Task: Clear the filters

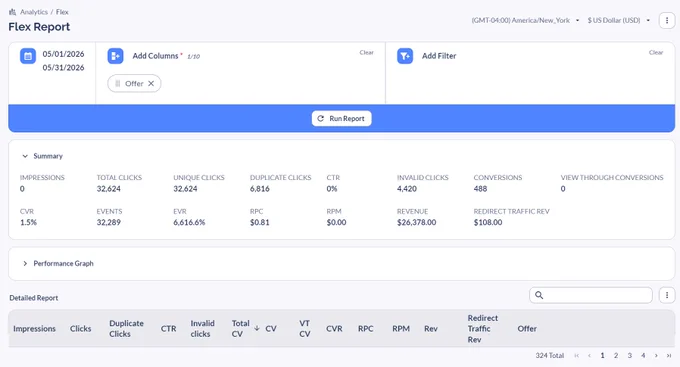Action: (656, 52)
